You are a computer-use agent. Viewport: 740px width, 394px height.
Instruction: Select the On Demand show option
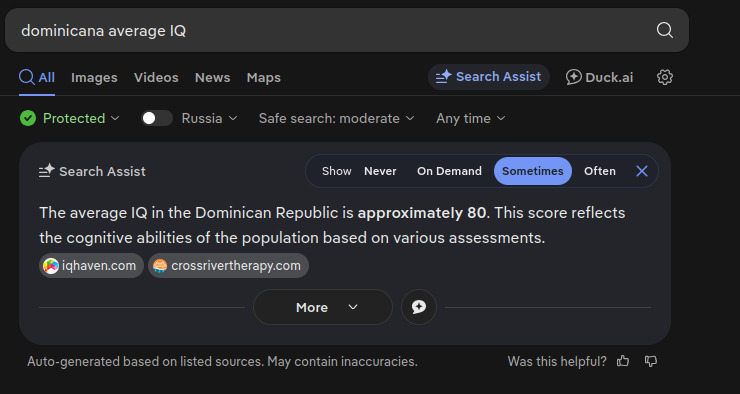click(449, 171)
